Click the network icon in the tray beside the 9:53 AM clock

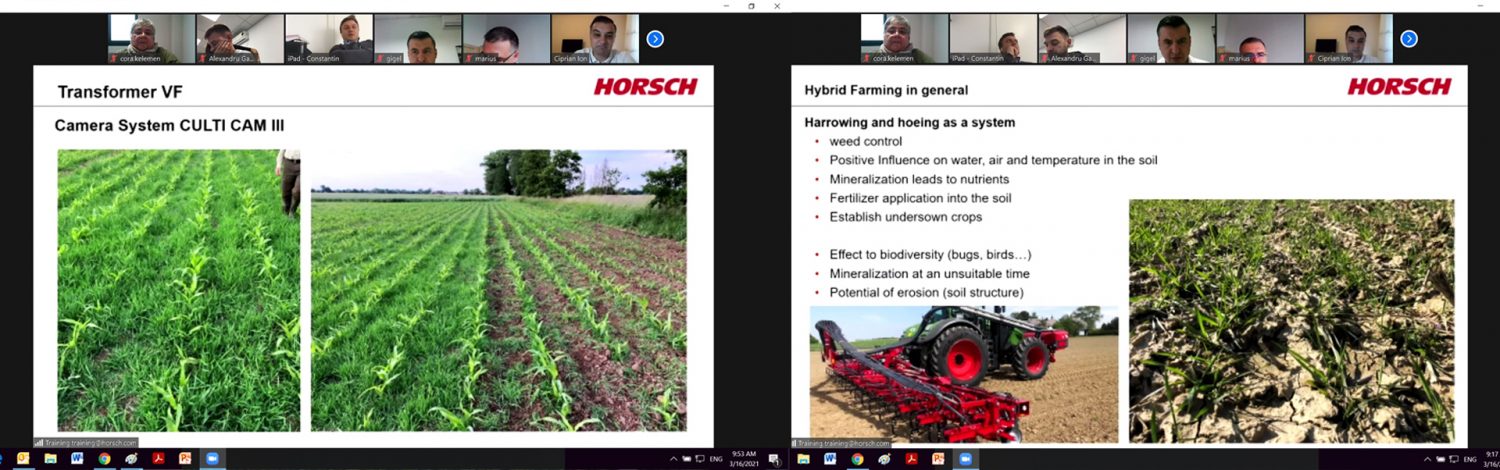700,458
